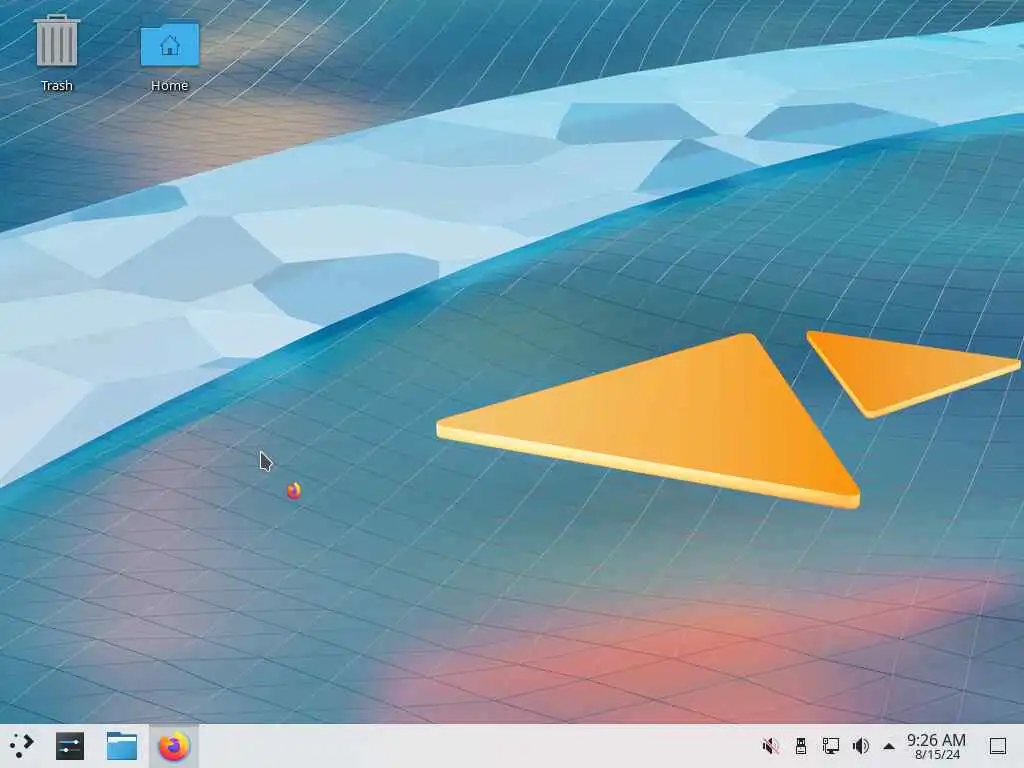Open the removable USB devices tray icon

[801, 746]
